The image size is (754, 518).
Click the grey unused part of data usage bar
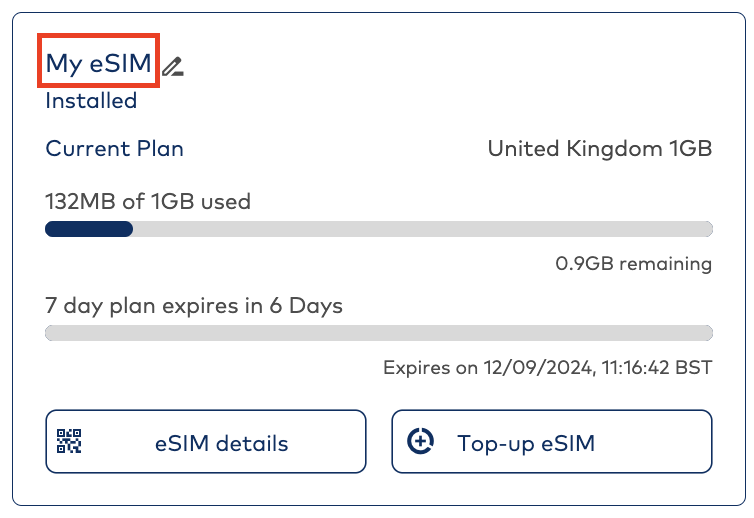point(420,229)
